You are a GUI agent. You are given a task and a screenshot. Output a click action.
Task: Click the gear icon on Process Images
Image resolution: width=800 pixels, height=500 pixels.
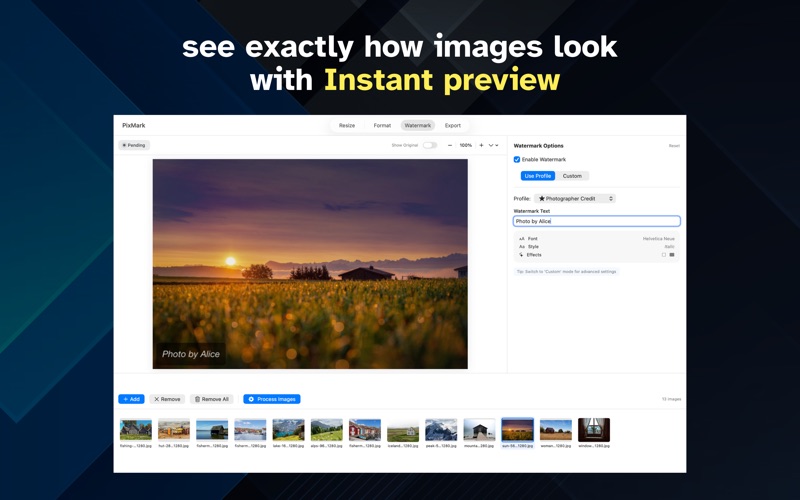251,399
